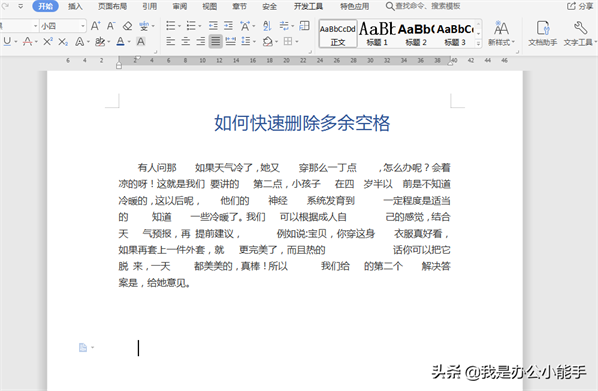Apply superscript formatting
Screen dimensions: 598x391
[x=48, y=42]
